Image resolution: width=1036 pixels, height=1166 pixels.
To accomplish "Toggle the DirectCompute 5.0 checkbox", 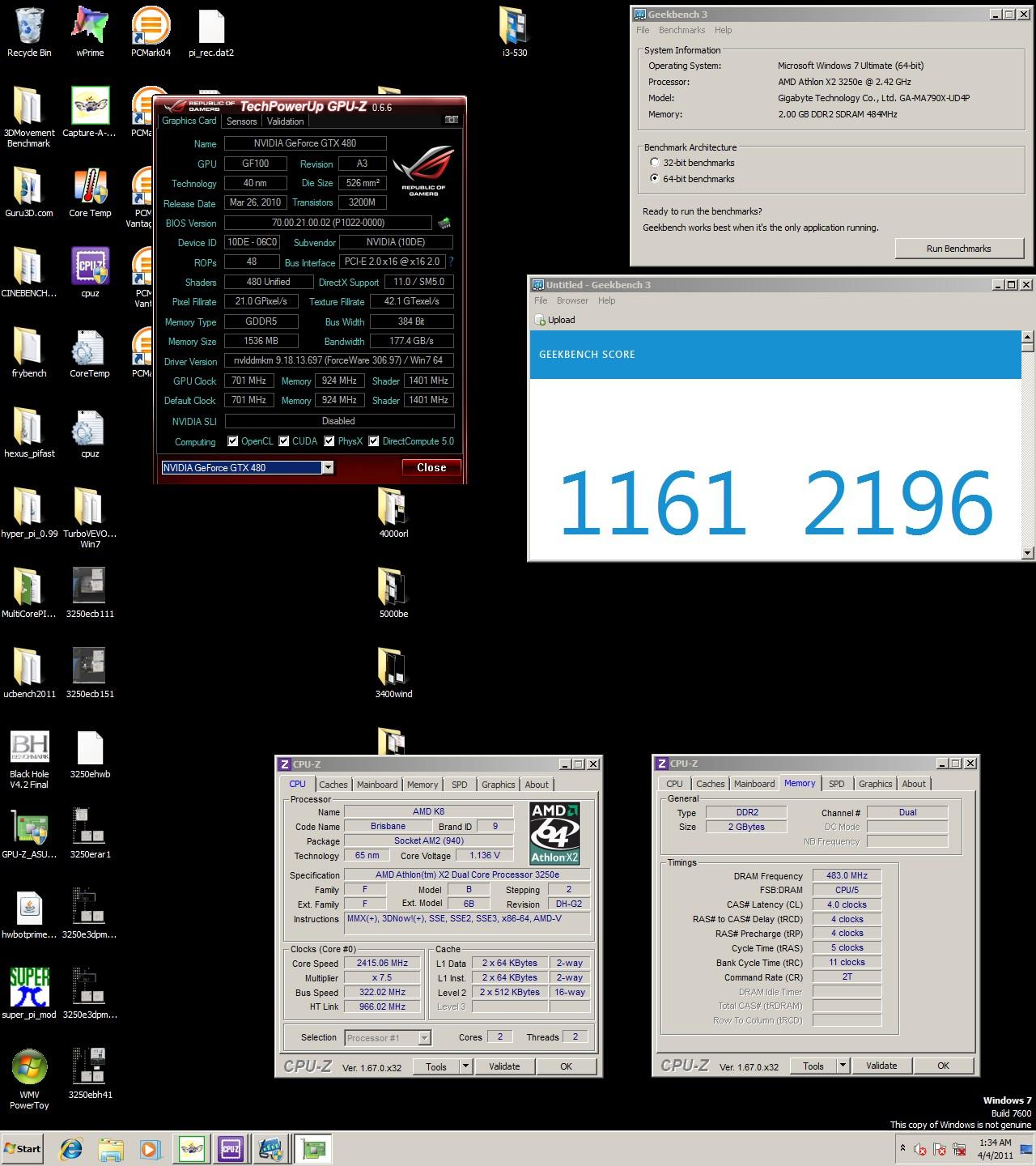I will click(x=374, y=441).
